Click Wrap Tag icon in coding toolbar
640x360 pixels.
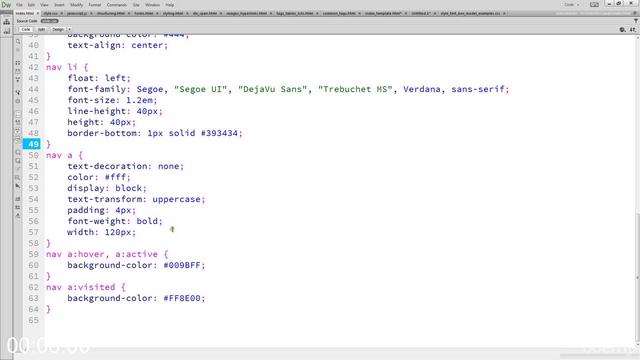coord(18,169)
